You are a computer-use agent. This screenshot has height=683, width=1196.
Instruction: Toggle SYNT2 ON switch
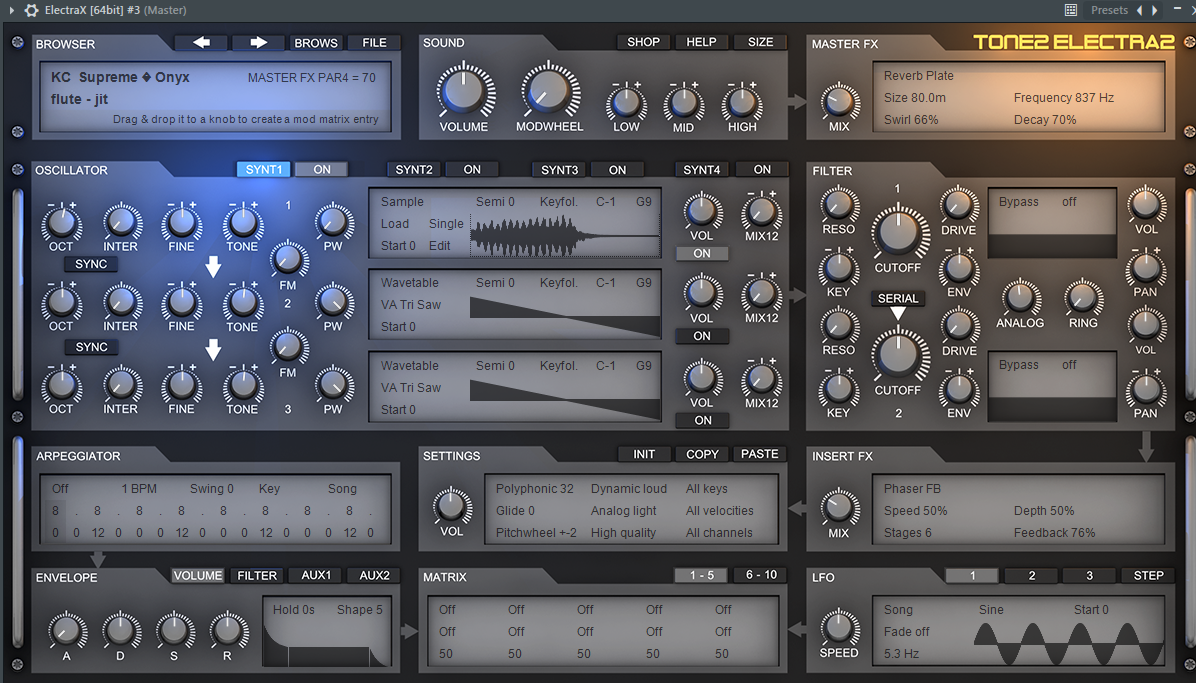(x=472, y=169)
